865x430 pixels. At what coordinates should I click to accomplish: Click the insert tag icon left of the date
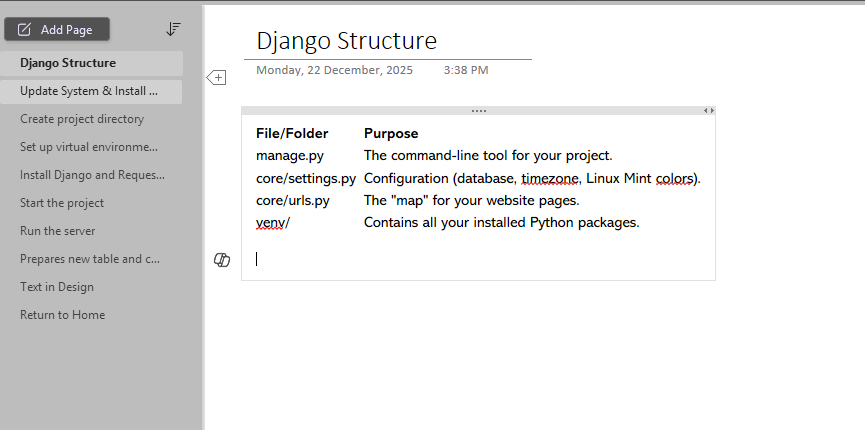click(x=217, y=77)
